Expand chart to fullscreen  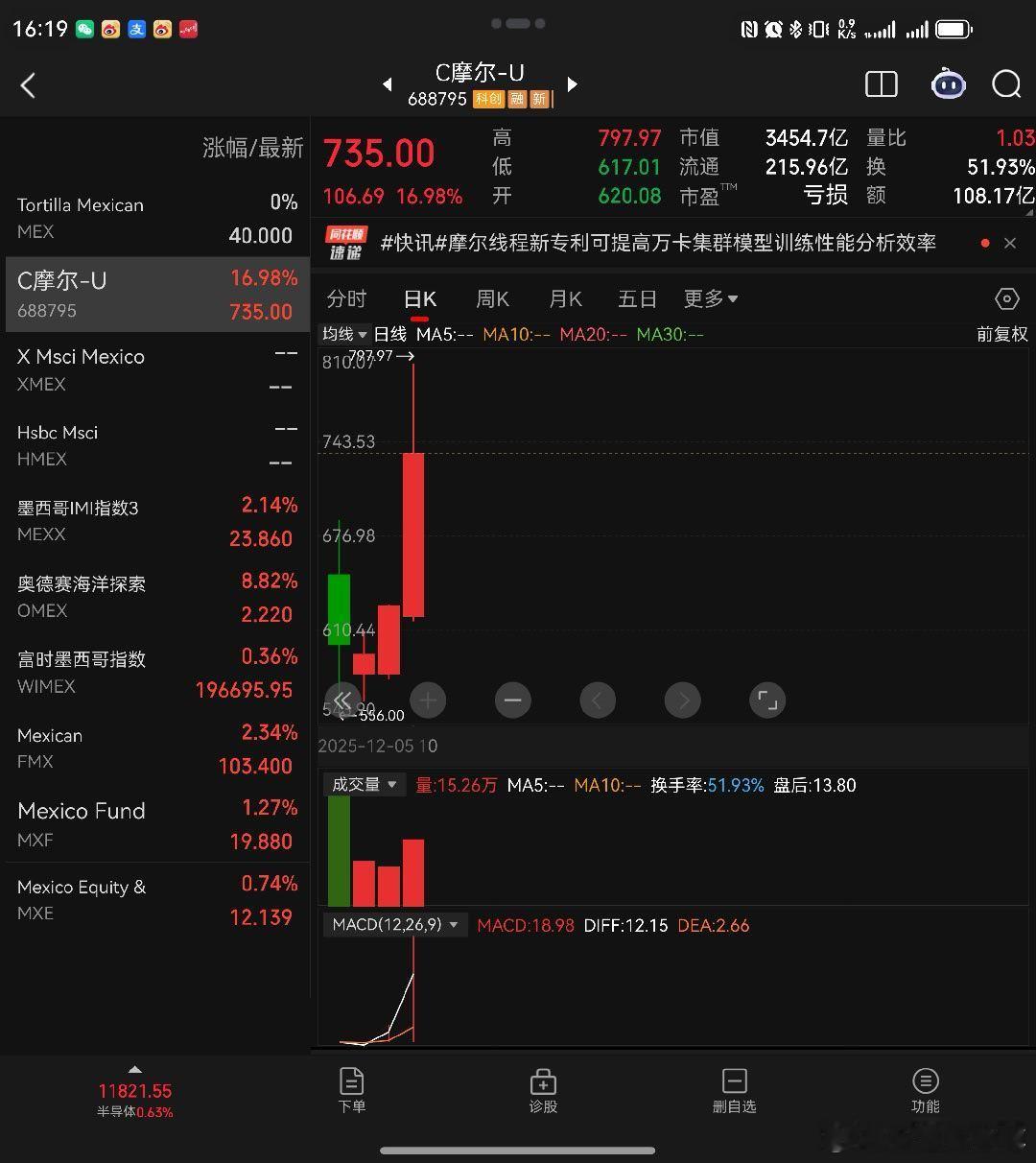[x=767, y=700]
